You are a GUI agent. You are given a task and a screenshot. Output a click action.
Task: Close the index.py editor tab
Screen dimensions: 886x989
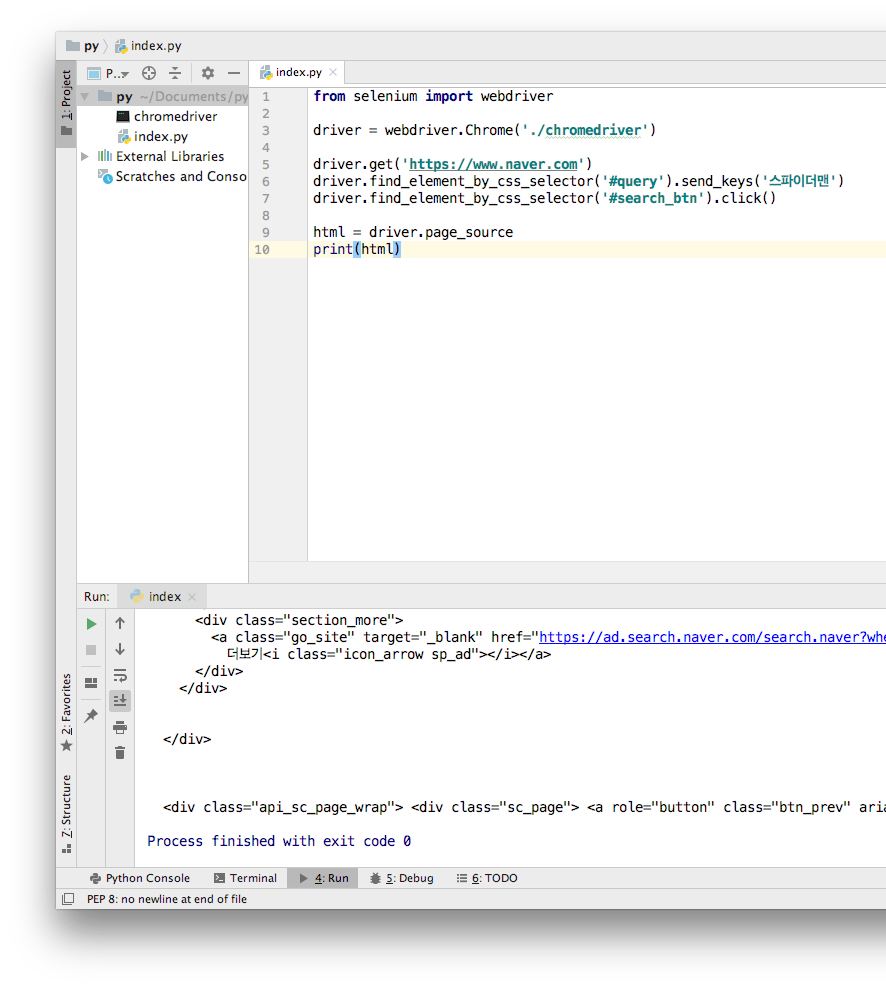tap(333, 72)
